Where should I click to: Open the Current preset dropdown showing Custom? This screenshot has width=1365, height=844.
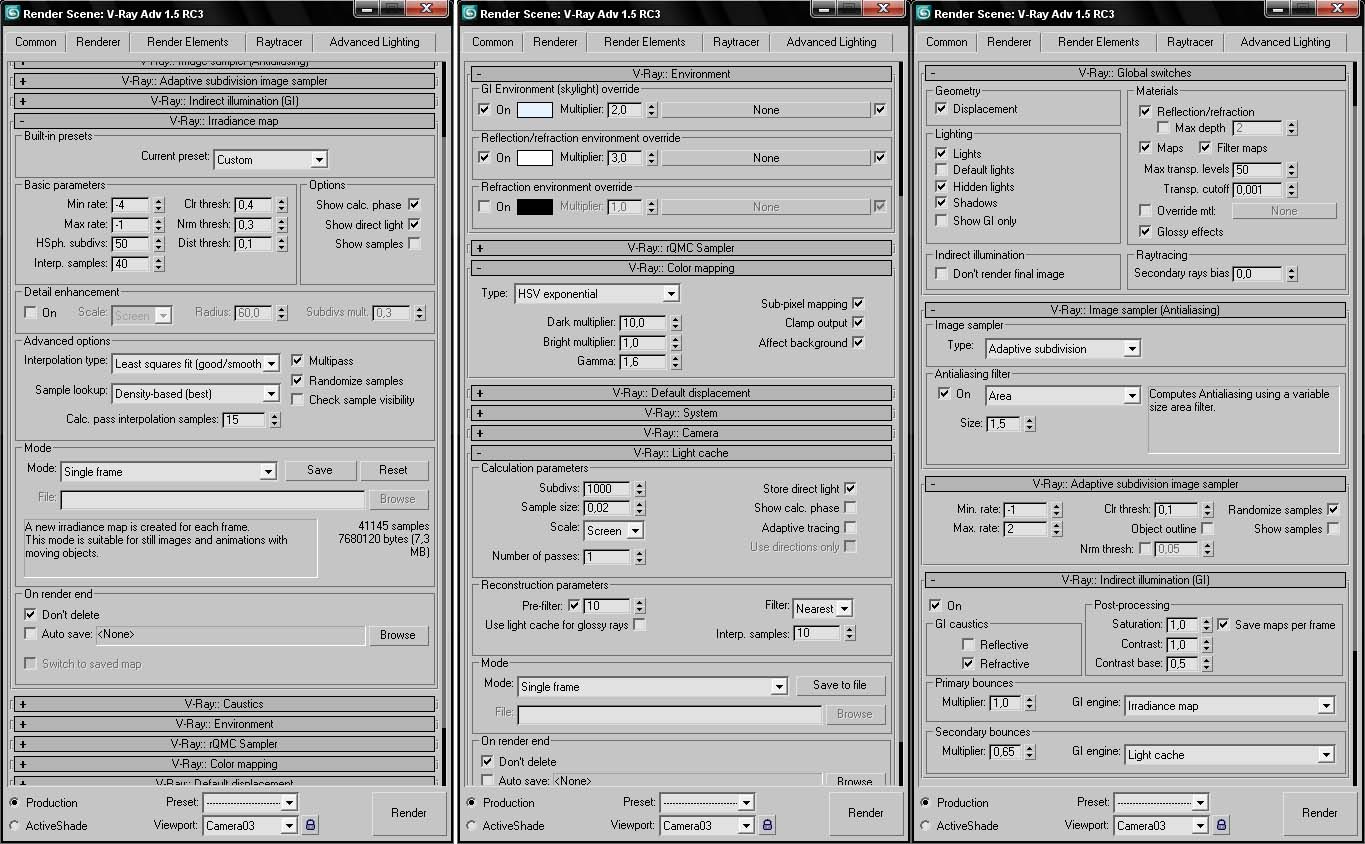(x=271, y=159)
